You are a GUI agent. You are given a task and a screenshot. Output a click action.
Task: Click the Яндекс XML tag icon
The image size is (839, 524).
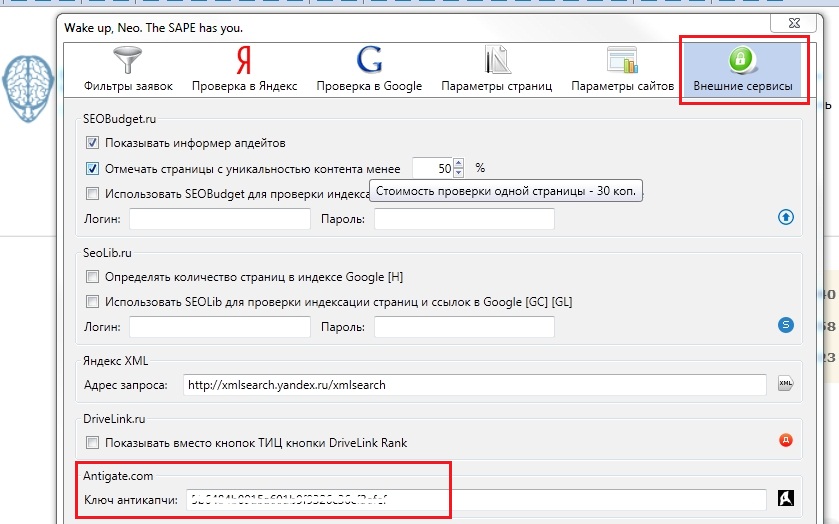785,383
